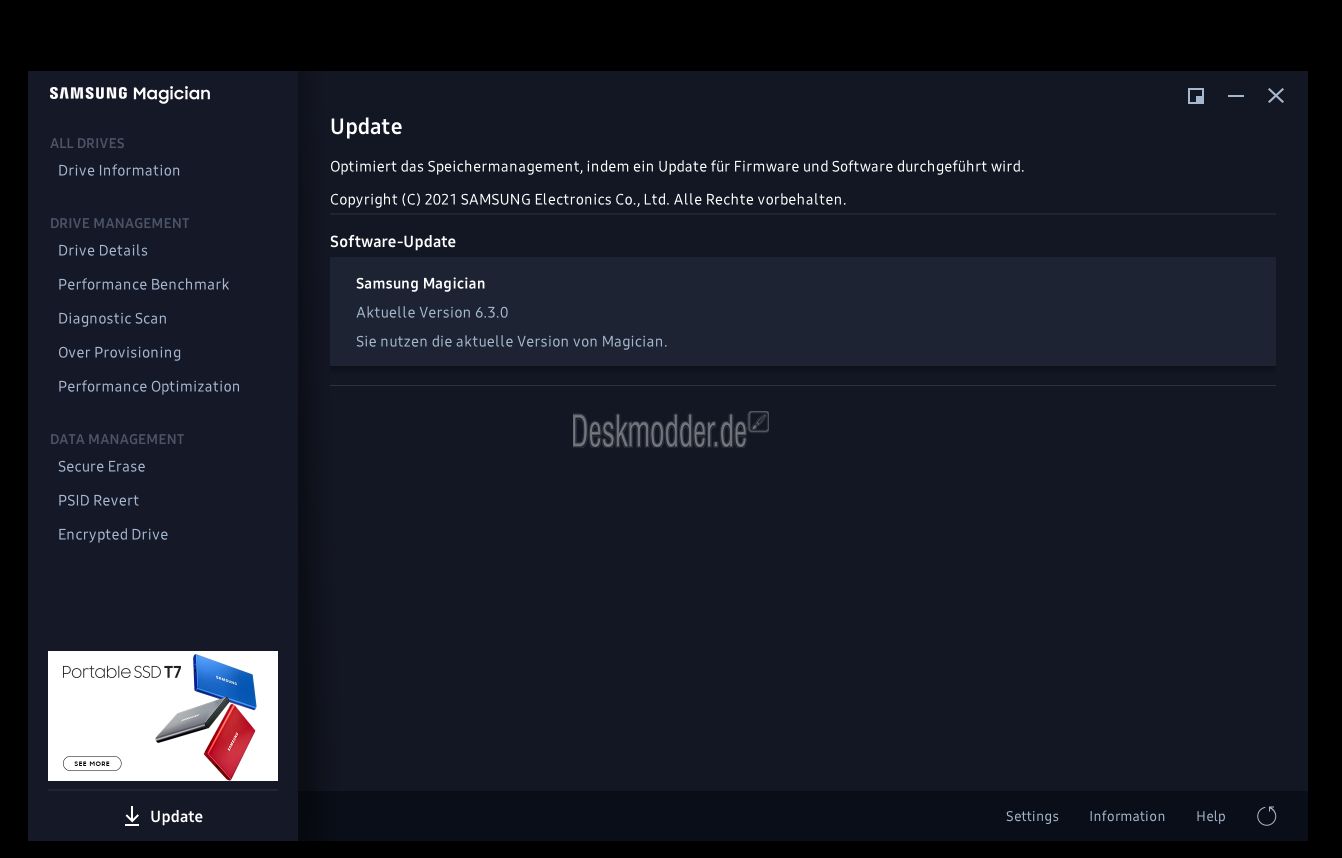This screenshot has width=1342, height=858.
Task: Open Information from bottom bar
Action: click(1127, 816)
